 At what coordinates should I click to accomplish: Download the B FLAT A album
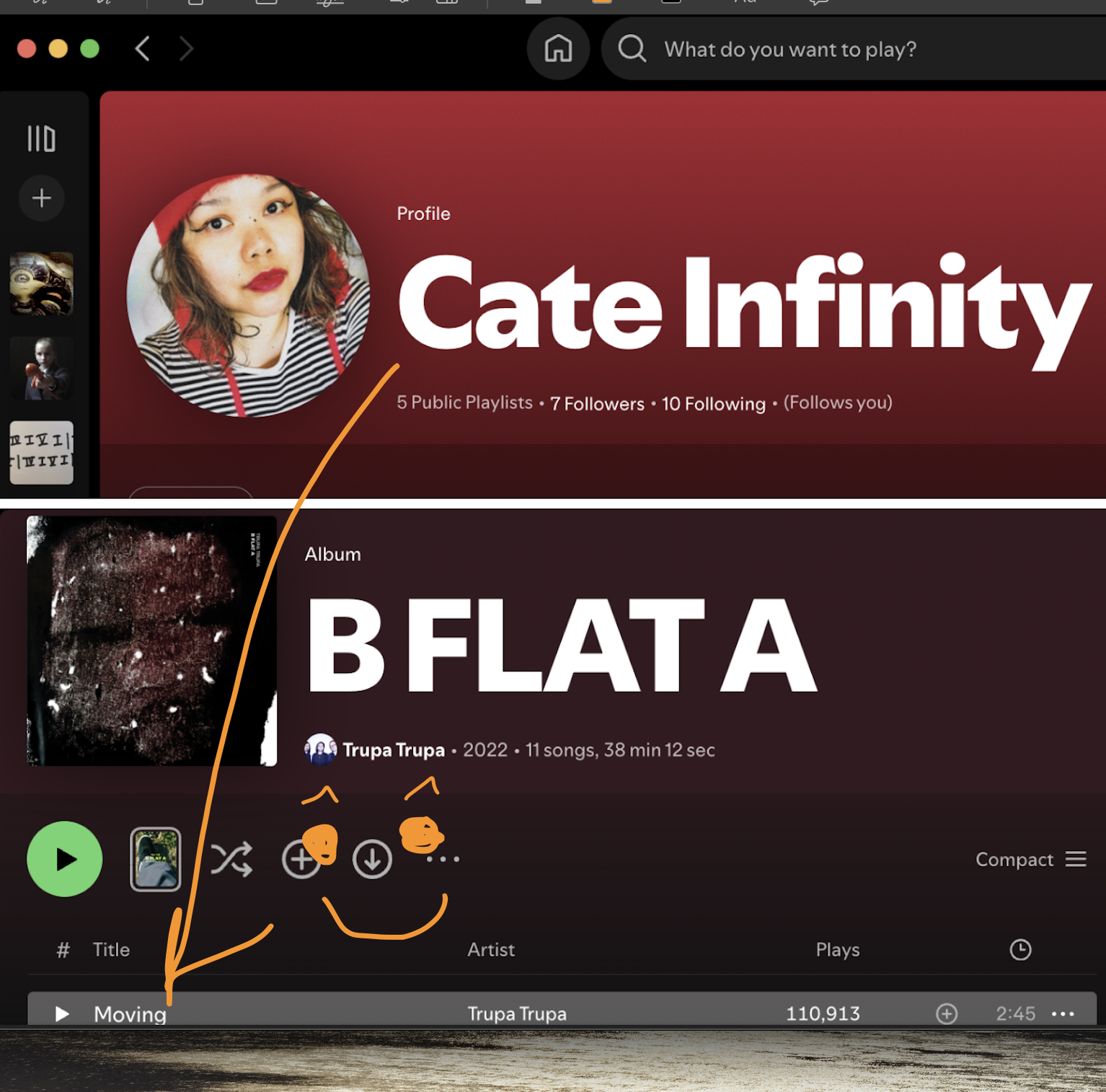tap(372, 859)
